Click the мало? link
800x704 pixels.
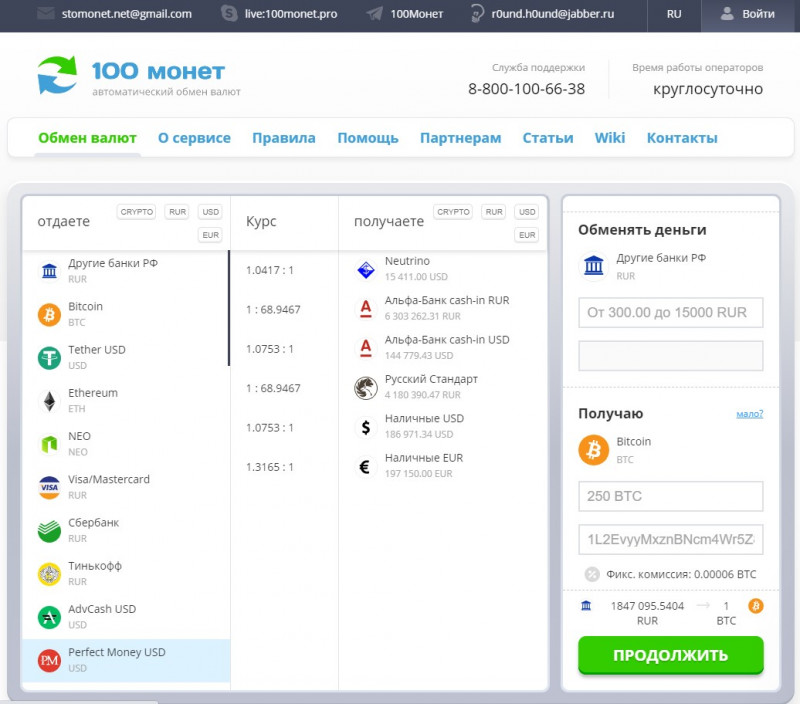tap(749, 414)
